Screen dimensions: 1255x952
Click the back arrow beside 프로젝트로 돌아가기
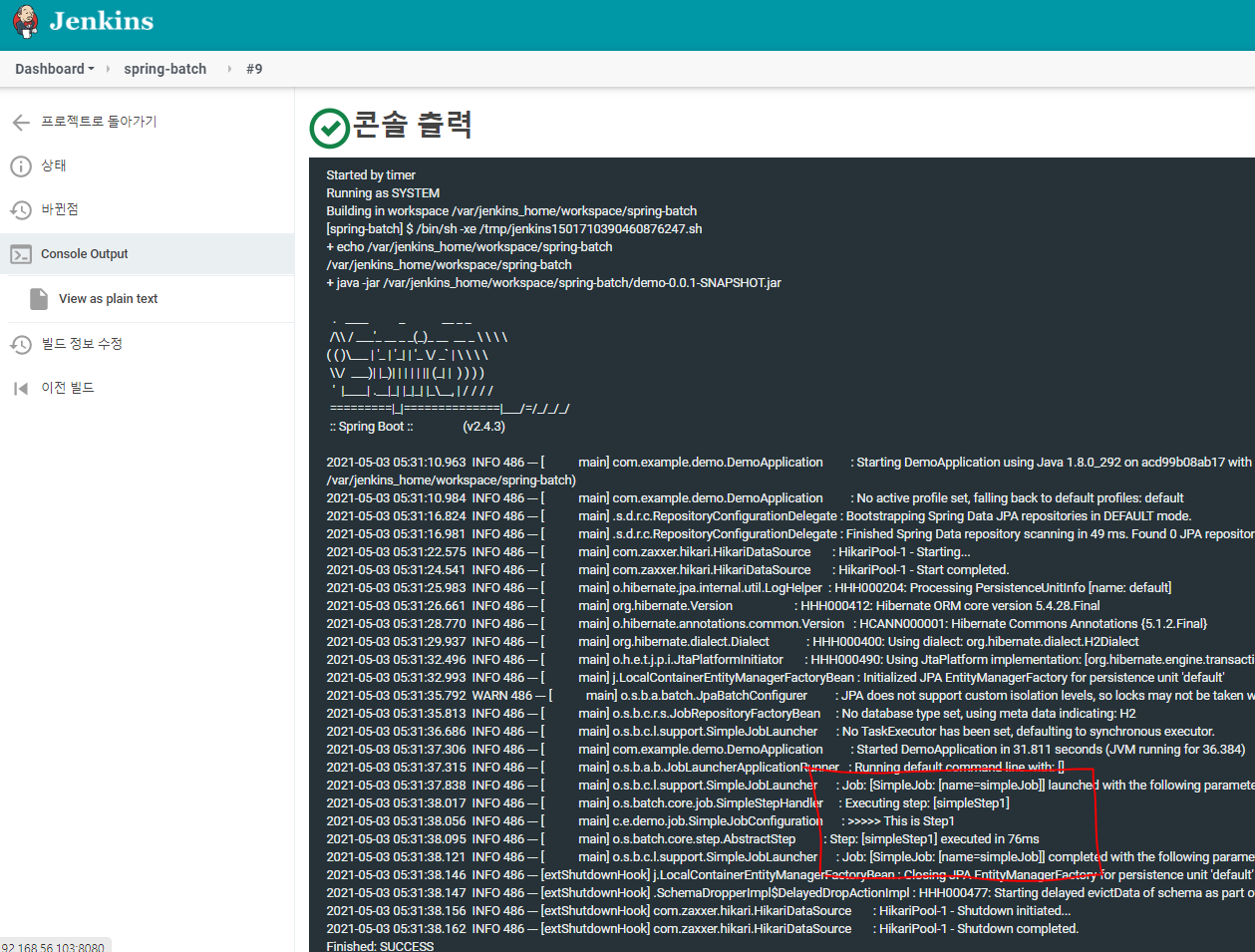pyautogui.click(x=22, y=121)
